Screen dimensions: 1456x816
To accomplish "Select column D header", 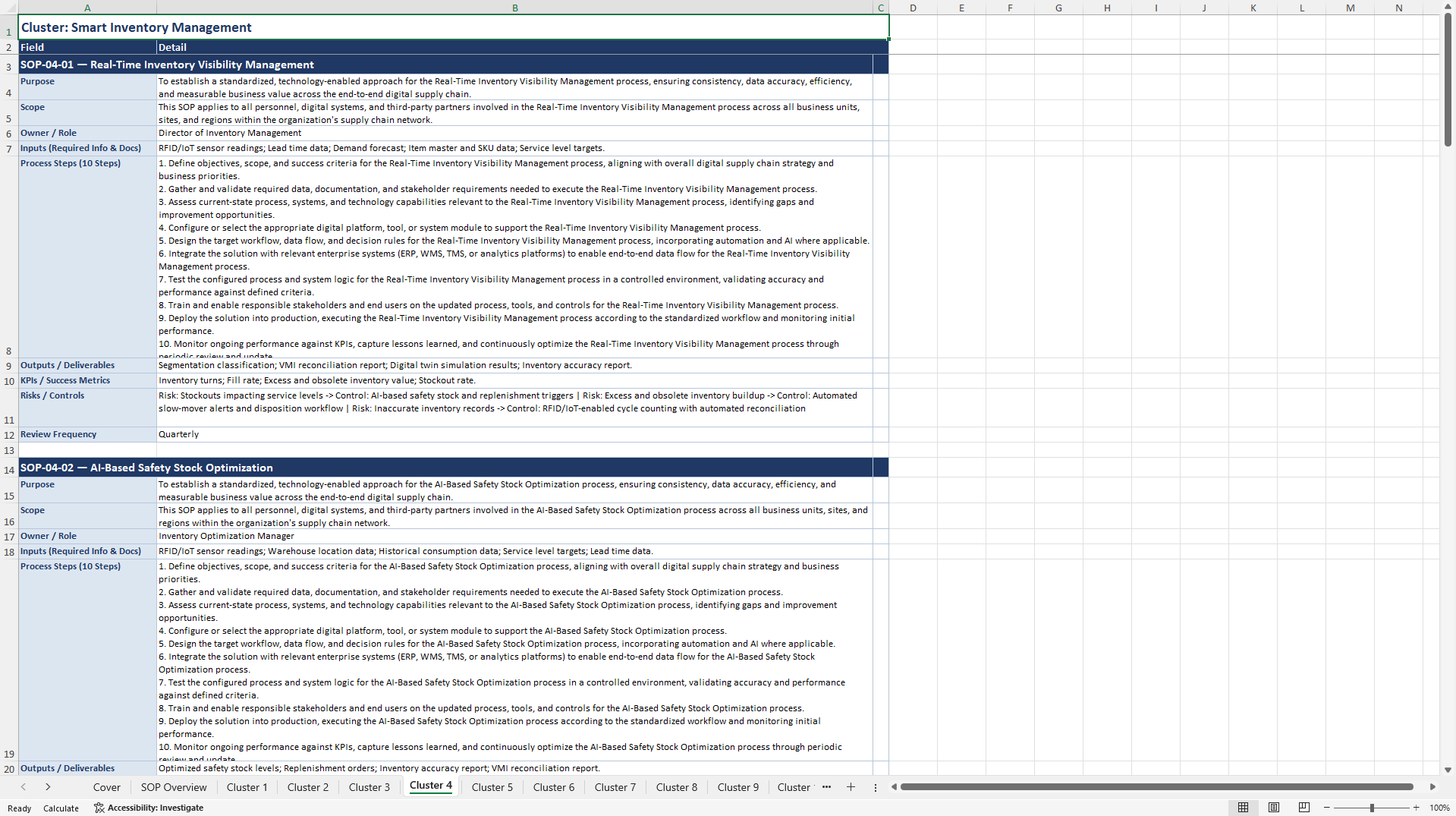I will click(913, 8).
